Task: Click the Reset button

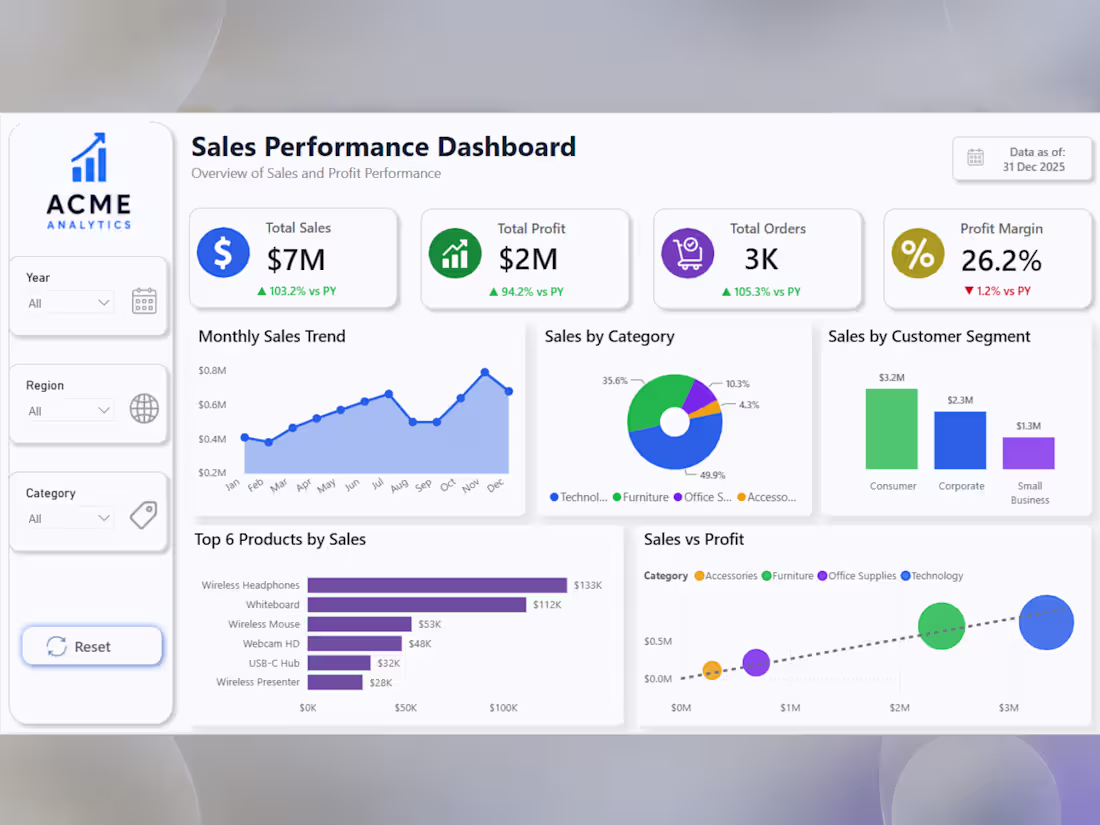Action: [x=92, y=646]
